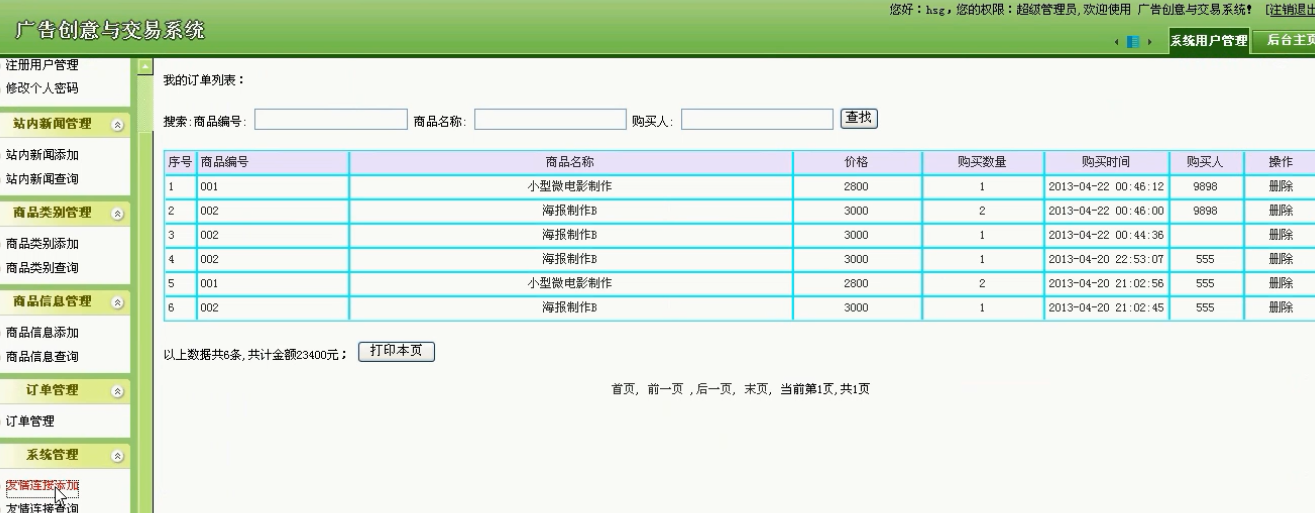Click the right arrow beside the tabs
Screen dimensions: 1315x513
pos(1150,42)
